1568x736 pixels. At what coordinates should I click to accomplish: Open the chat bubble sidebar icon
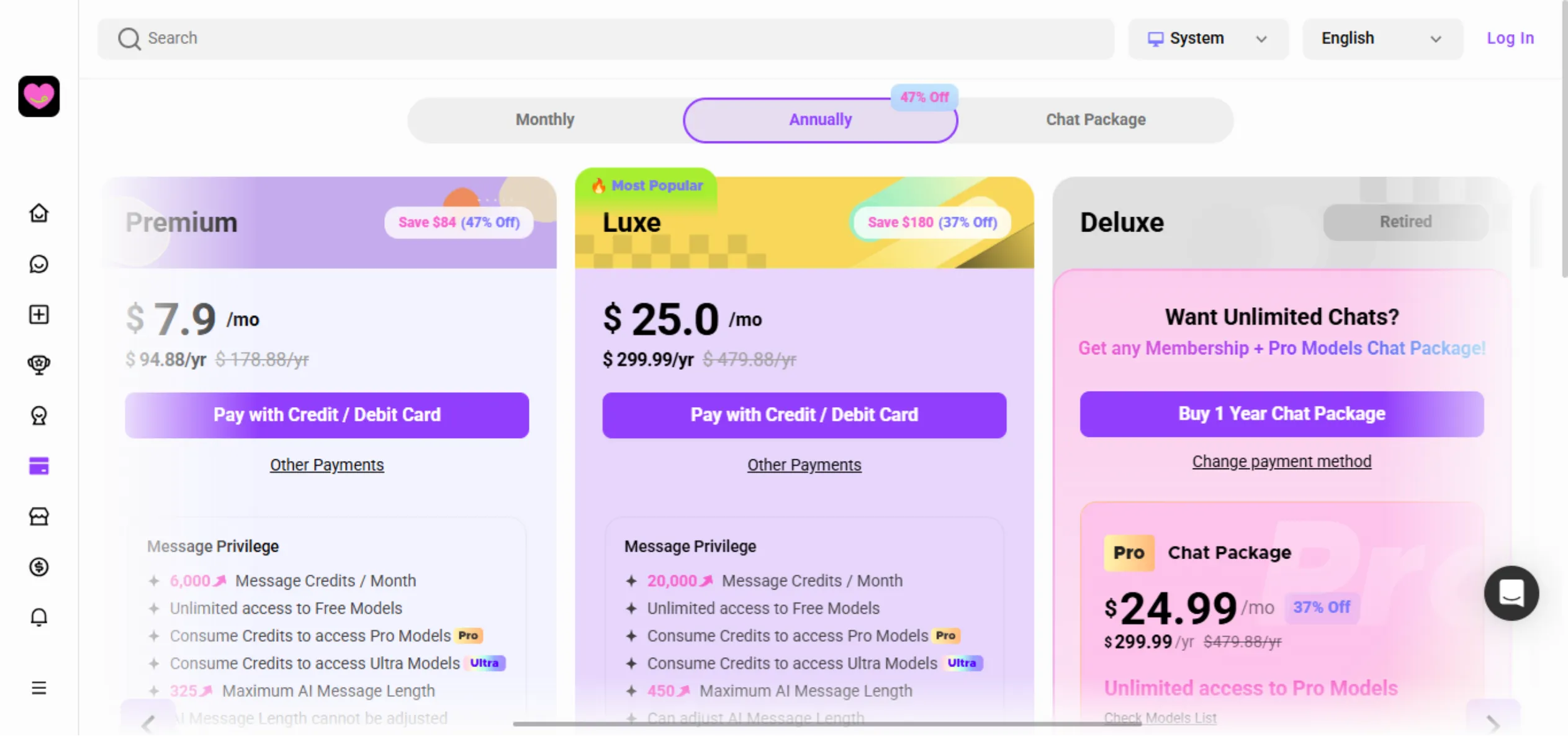tap(38, 264)
